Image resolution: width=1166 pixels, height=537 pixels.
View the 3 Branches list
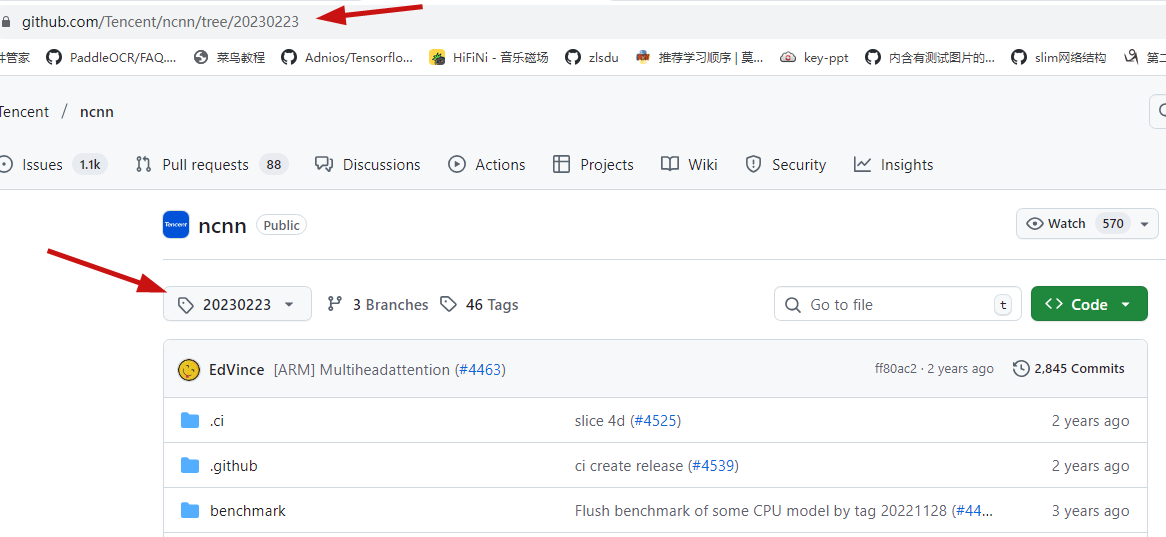[x=378, y=304]
